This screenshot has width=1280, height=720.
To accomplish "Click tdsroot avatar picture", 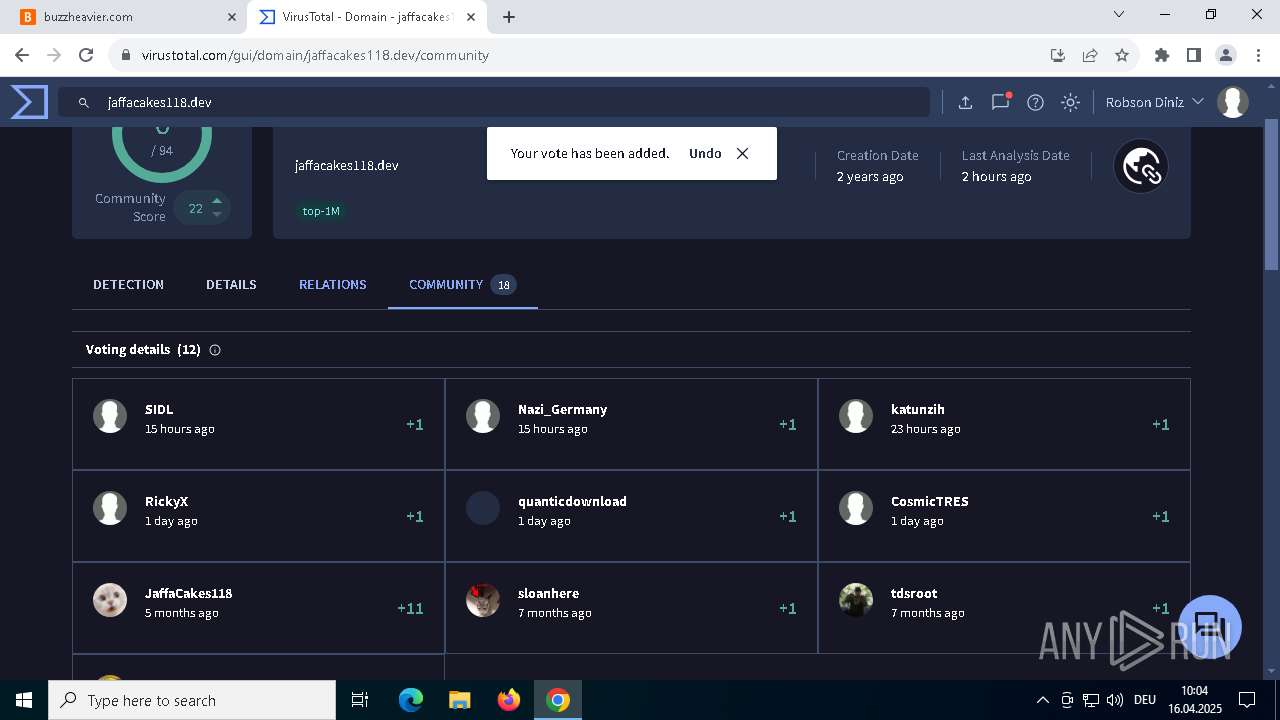I will click(856, 600).
